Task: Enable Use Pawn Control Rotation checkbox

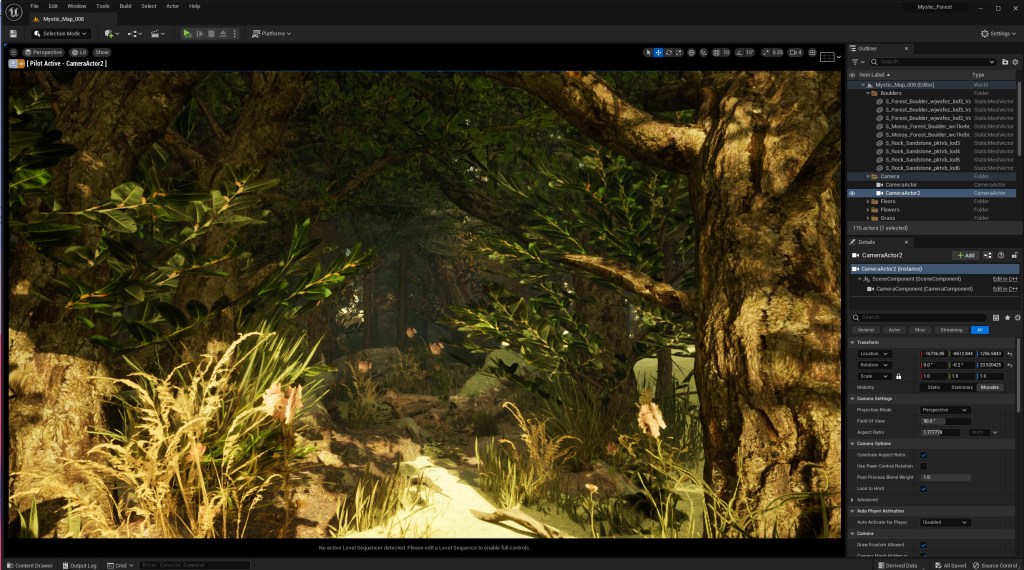Action: pos(923,466)
